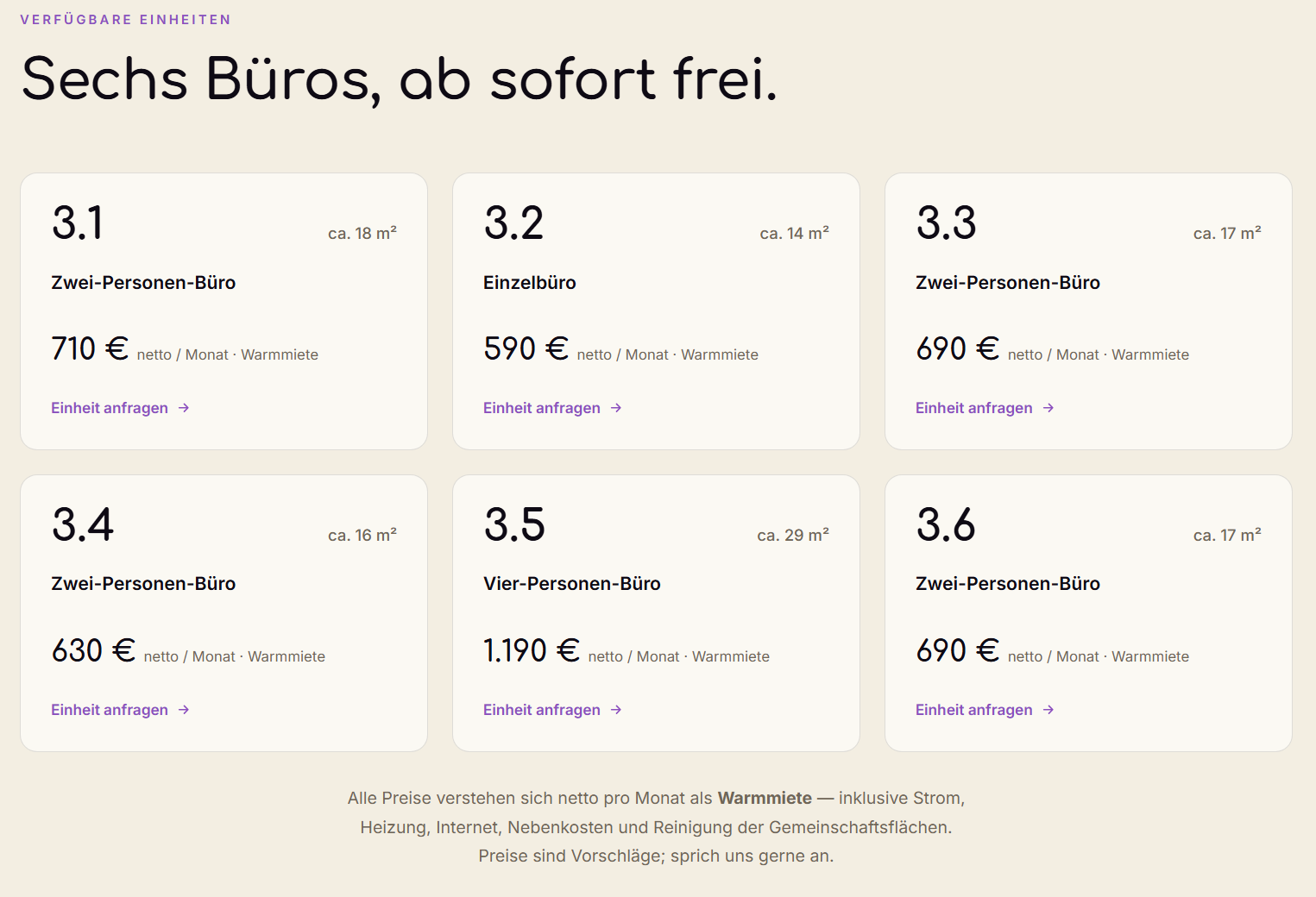Select 'Einheit anfragen' for office 3.3
Screen dimensions: 1316x897
pos(985,408)
